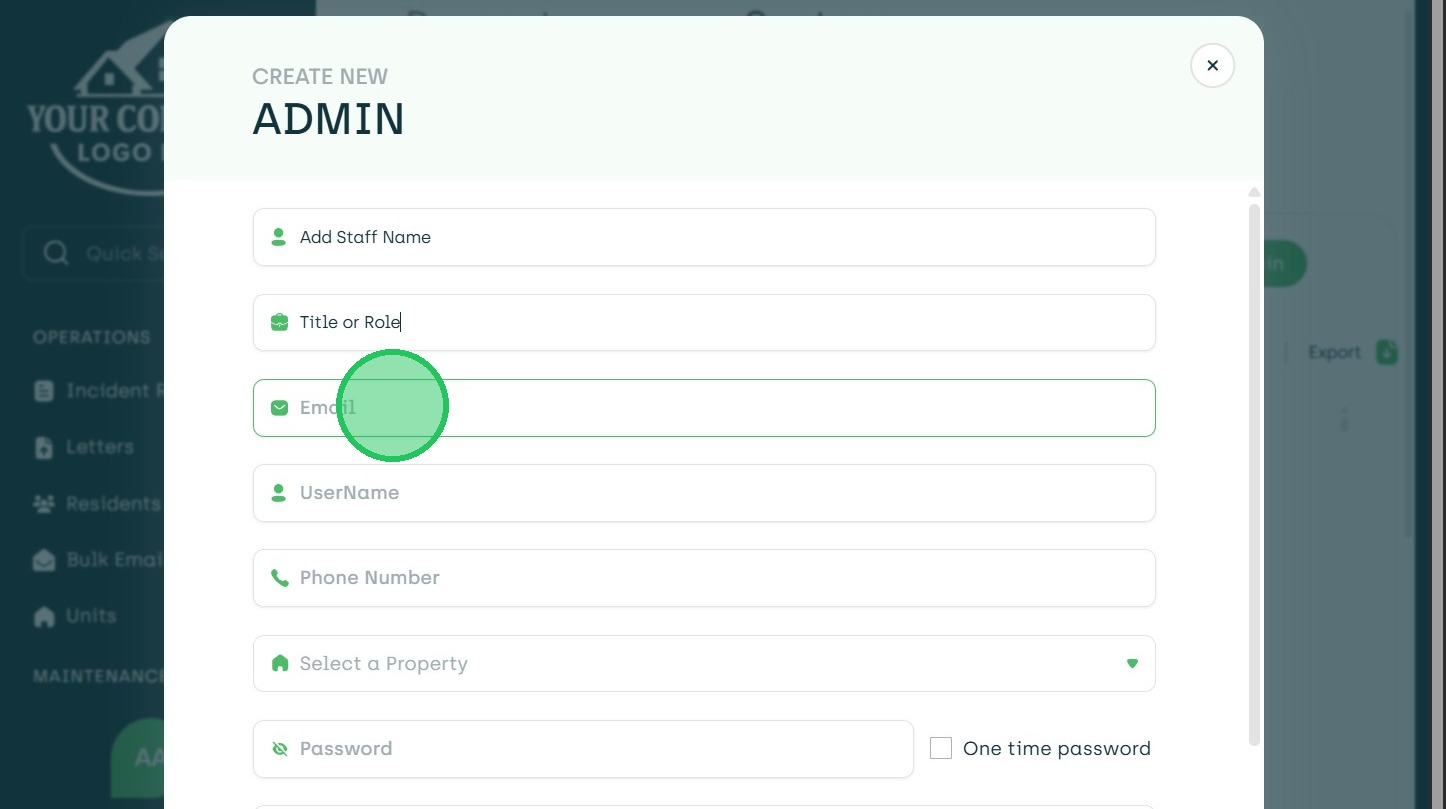Toggle password visibility eye icon

[x=279, y=749]
